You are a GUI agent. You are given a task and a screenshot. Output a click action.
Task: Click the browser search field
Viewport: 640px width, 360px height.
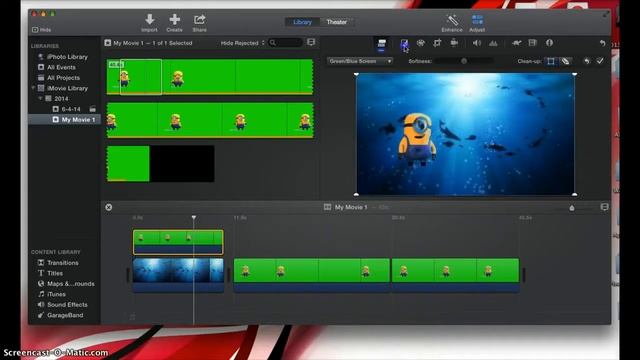pyautogui.click(x=285, y=43)
